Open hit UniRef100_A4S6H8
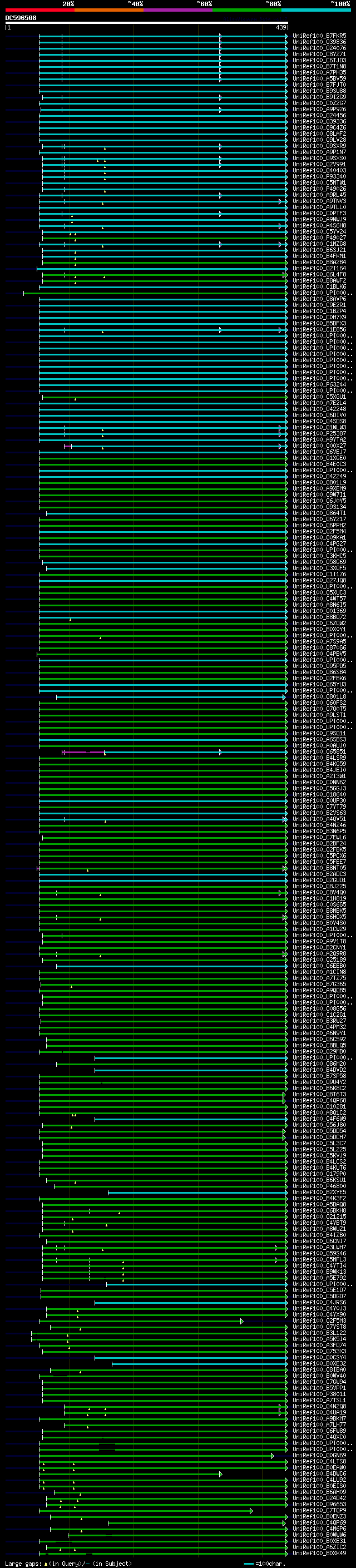Screen dimensions: 356x1568 (319, 226)
